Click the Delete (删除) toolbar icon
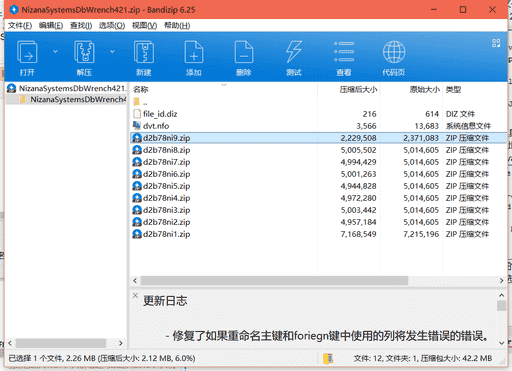This screenshot has height=371, width=512. click(244, 52)
